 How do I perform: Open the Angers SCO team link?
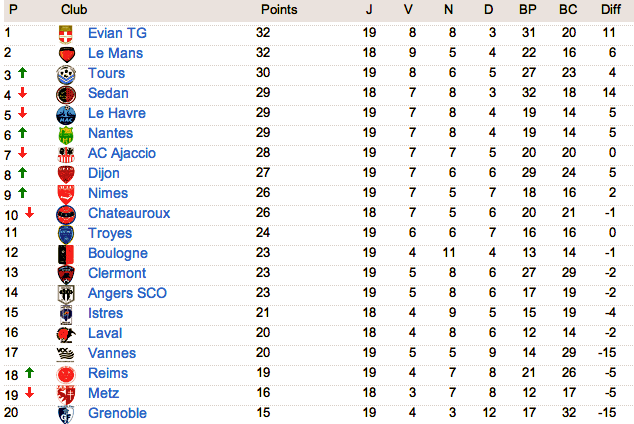127,293
